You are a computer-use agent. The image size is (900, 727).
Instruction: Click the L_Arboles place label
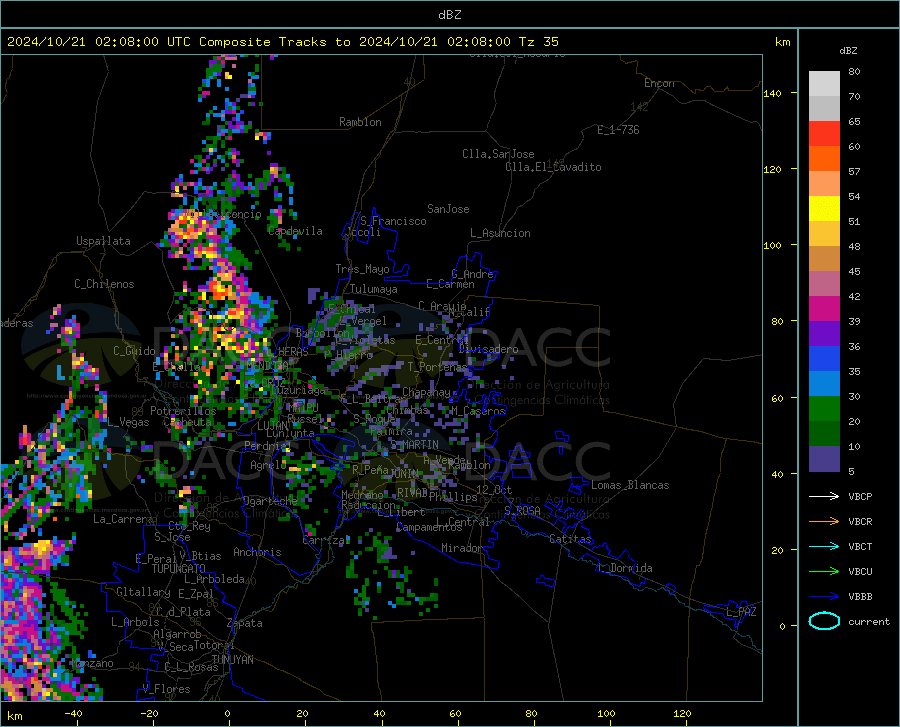coord(135,622)
